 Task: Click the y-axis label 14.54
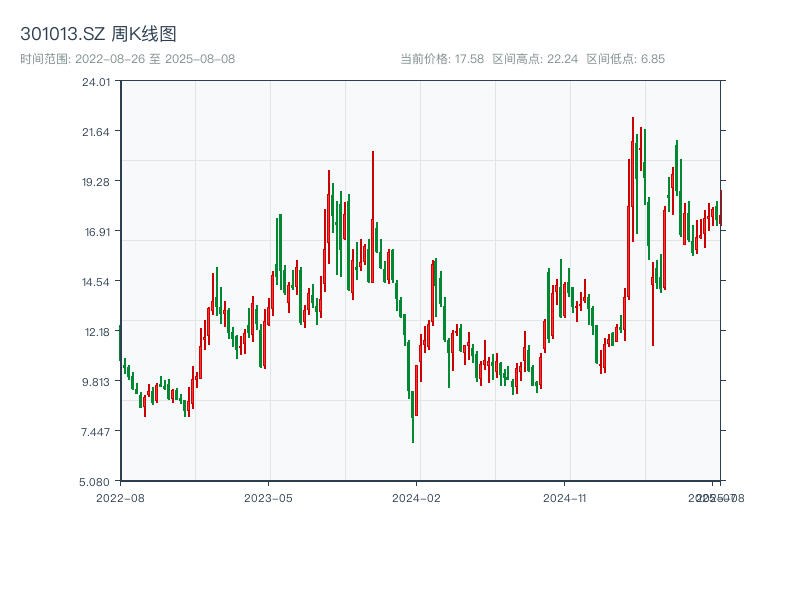96,282
